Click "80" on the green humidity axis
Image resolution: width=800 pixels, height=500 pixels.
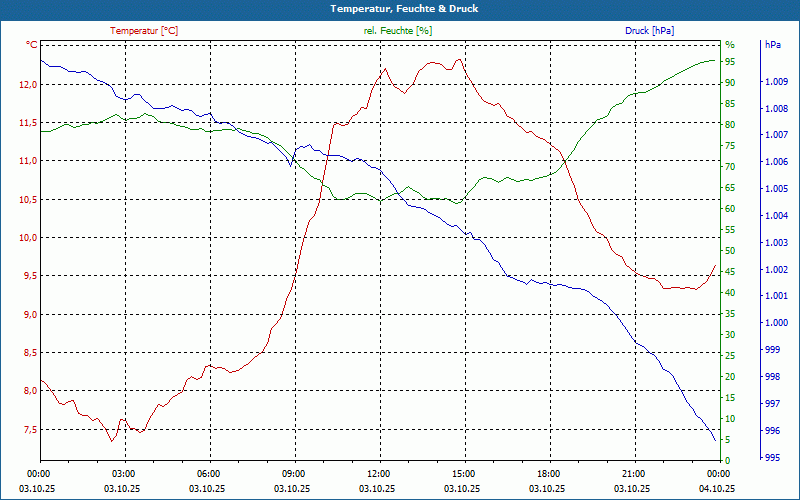click(730, 124)
